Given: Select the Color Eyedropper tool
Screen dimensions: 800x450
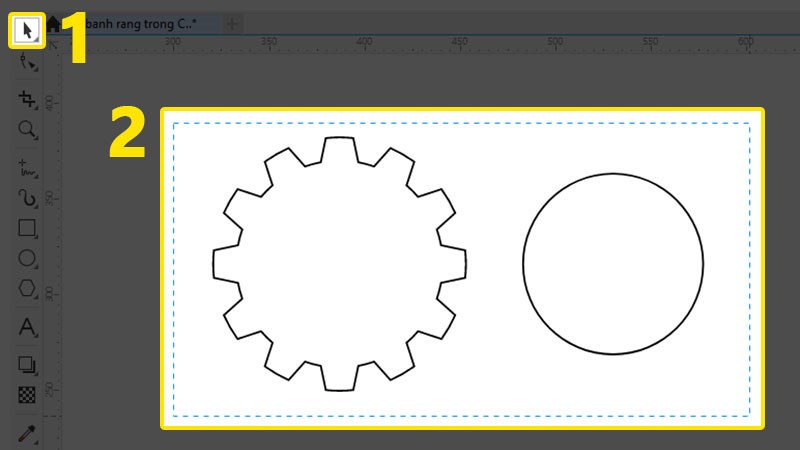Looking at the screenshot, I should coord(27,434).
